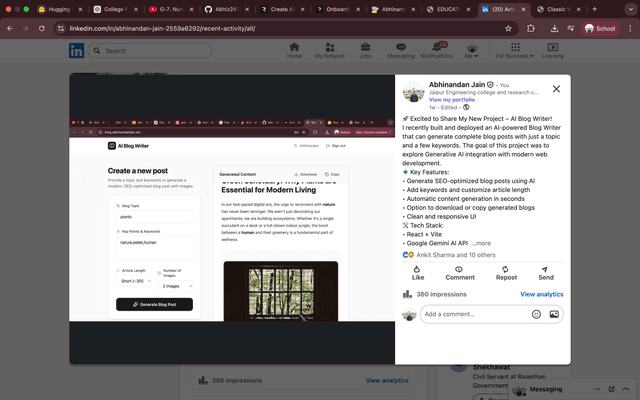Image resolution: width=640 pixels, height=400 pixels.
Task: Repost the AI Blog Writer post
Action: [x=506, y=273]
